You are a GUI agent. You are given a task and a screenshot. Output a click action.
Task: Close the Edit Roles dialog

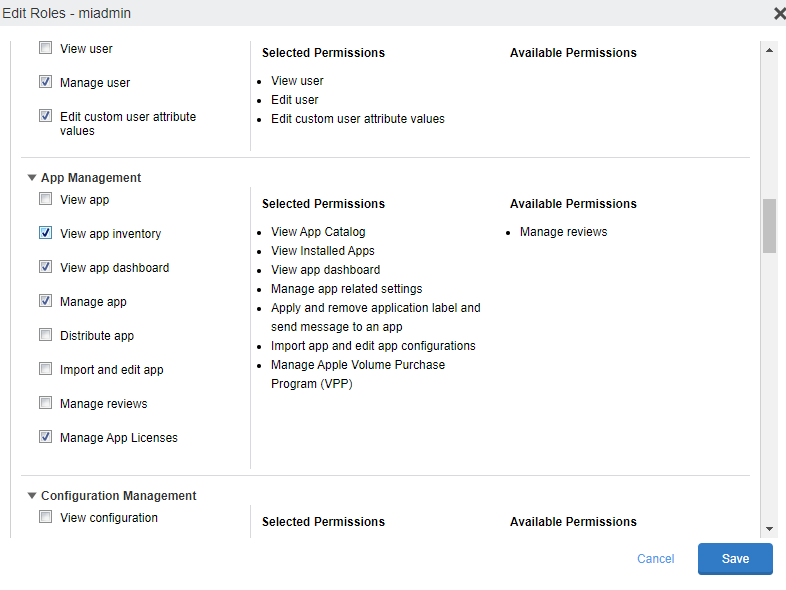click(779, 13)
